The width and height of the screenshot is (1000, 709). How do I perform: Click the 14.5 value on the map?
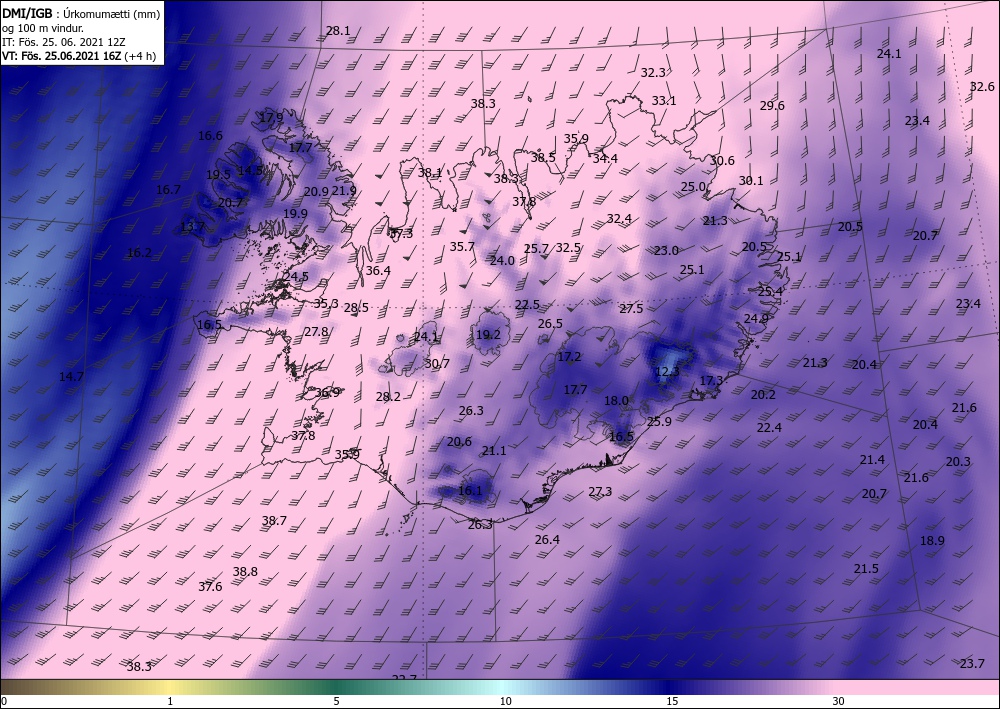[x=250, y=170]
